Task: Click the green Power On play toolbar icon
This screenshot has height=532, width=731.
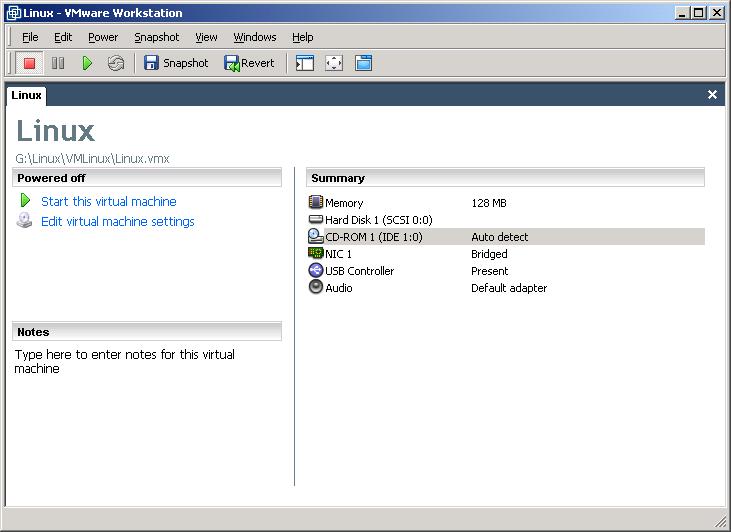Action: (x=87, y=63)
